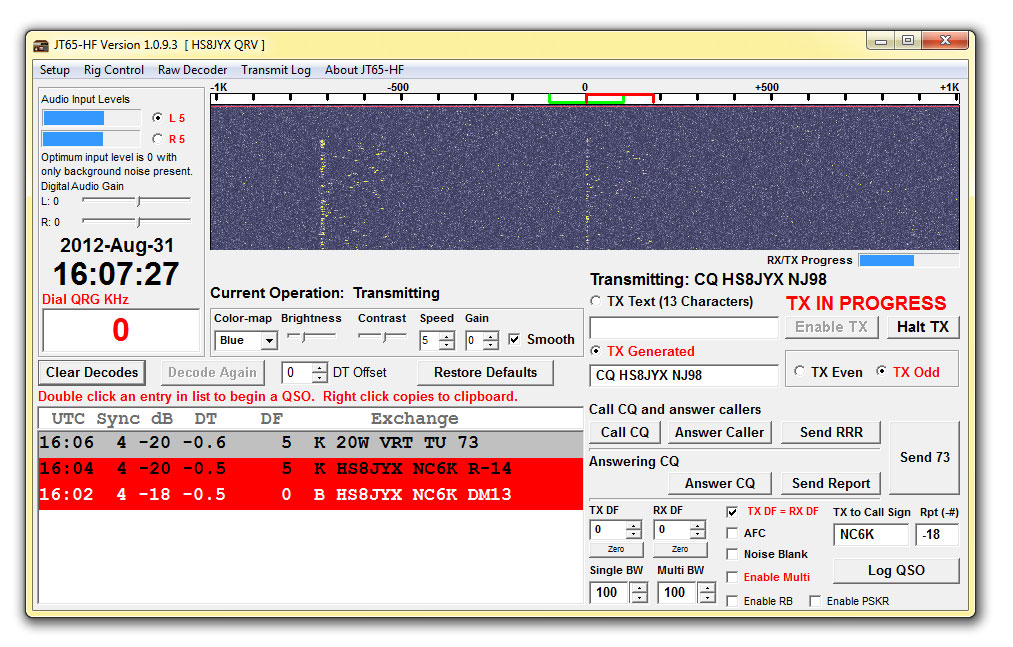Decrease the DT Offset value
Viewport: 1013px width, 647px height.
point(319,377)
